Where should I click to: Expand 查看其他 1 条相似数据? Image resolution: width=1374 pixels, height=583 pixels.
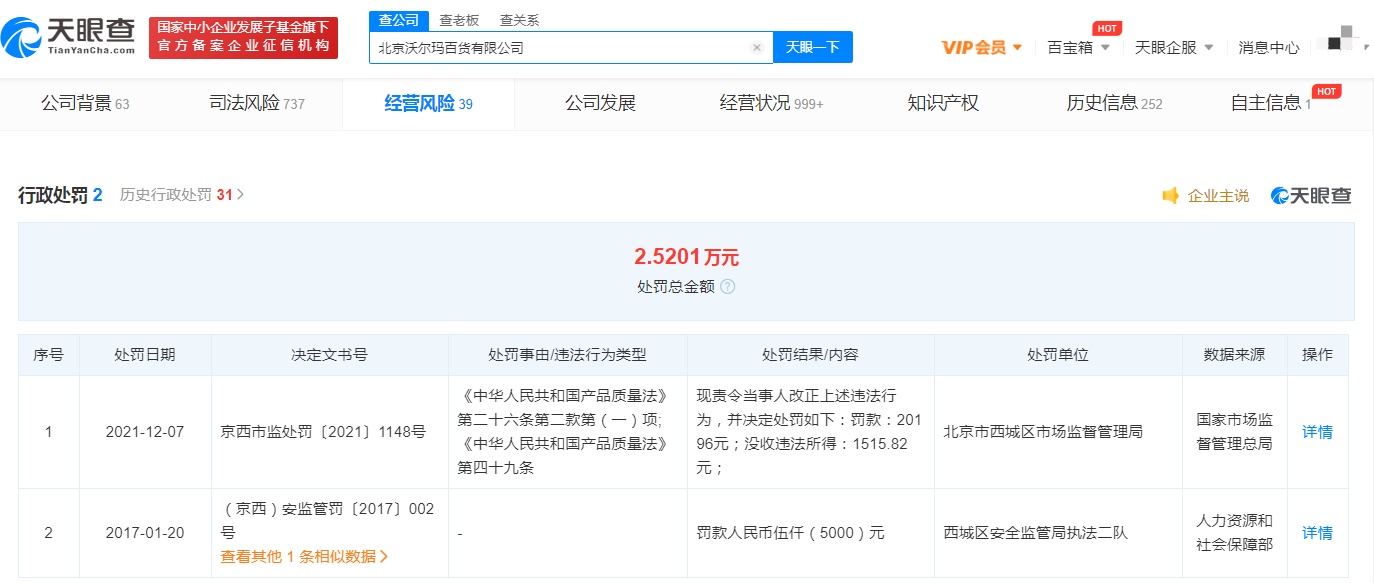coord(304,557)
